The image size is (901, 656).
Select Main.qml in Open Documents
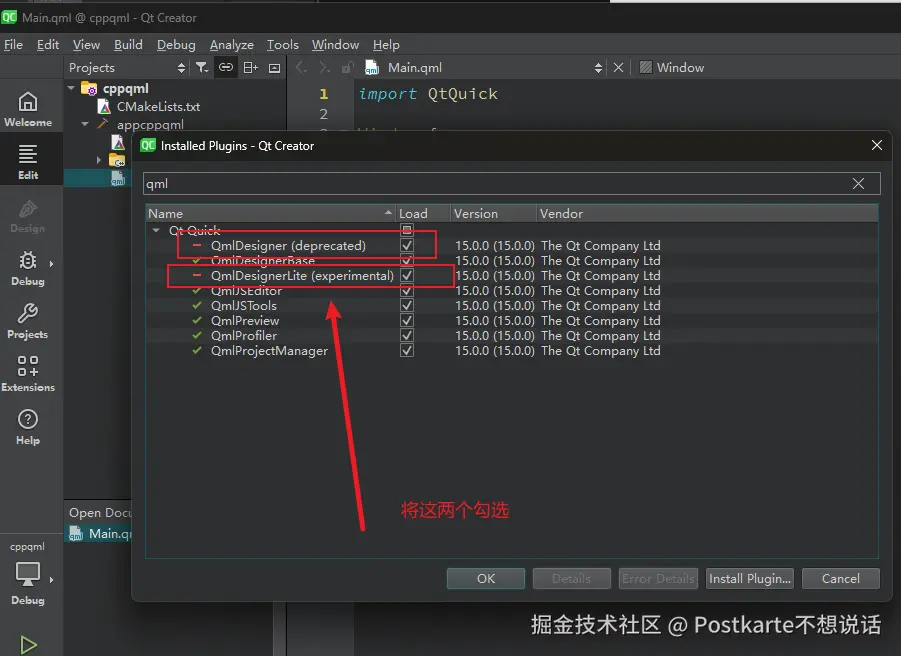(100, 534)
